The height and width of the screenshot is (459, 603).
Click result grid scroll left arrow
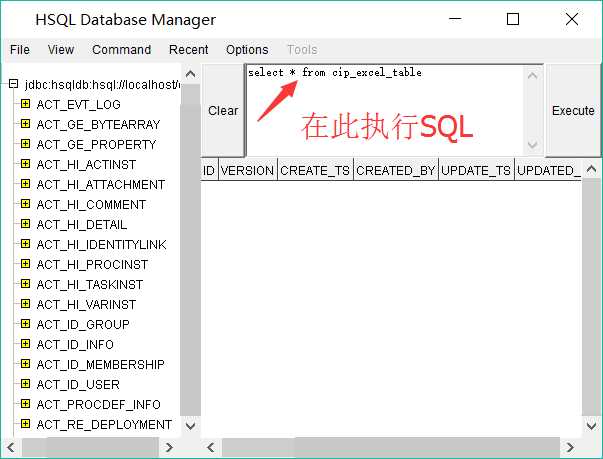pyautogui.click(x=211, y=447)
